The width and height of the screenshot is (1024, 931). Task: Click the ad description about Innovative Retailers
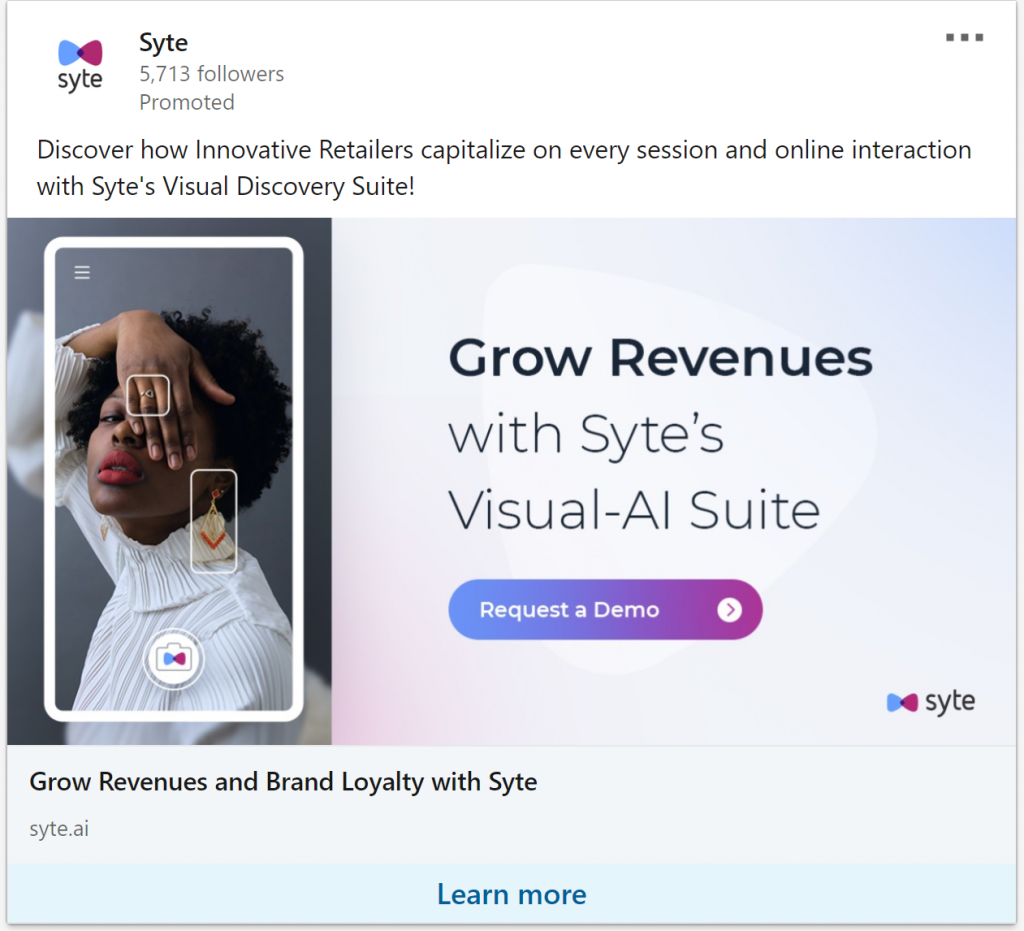coord(504,168)
